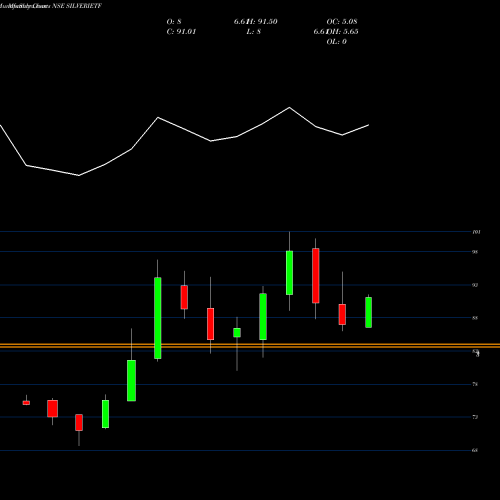Click the 'C: 91.01' close value
This screenshot has height=500, width=500.
coord(181,32)
